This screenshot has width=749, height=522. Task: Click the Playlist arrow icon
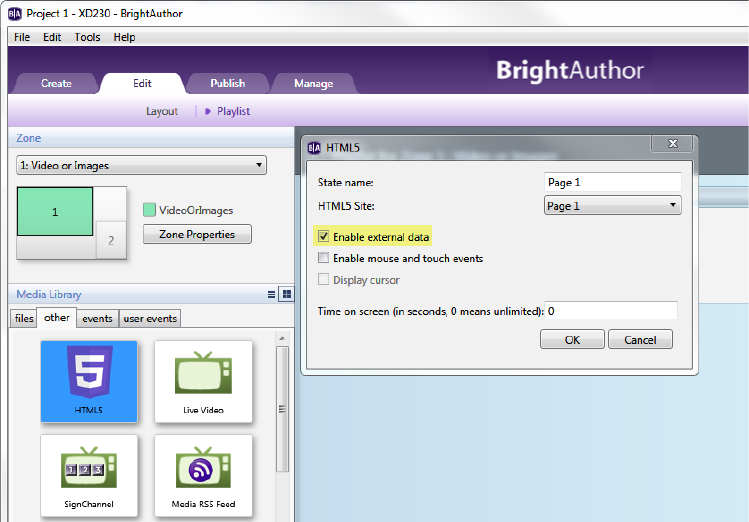(x=208, y=111)
